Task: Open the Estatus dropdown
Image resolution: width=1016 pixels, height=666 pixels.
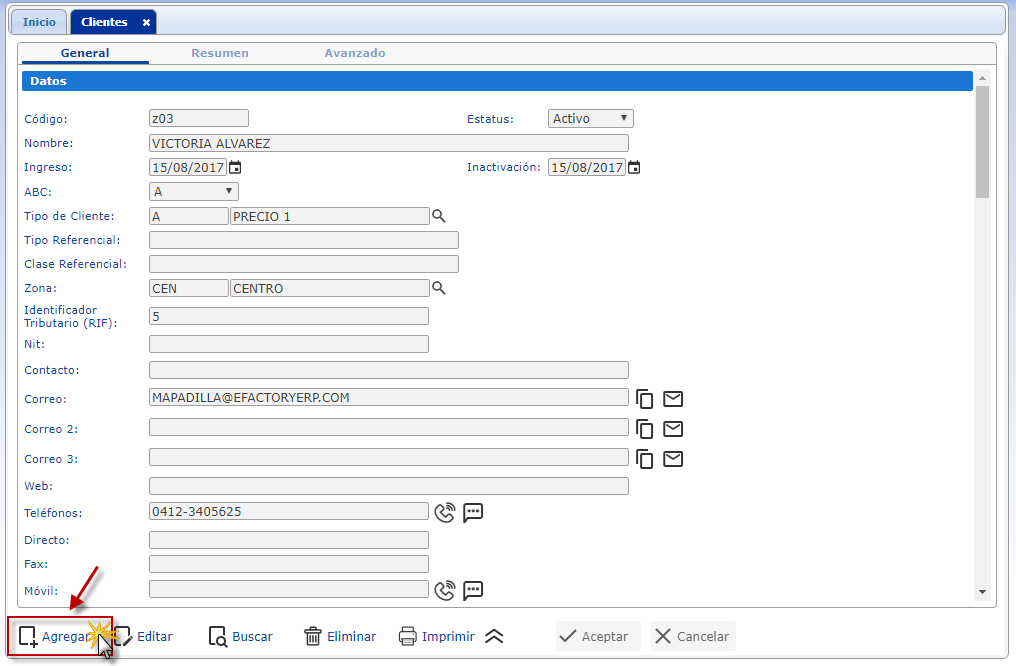Action: (590, 119)
